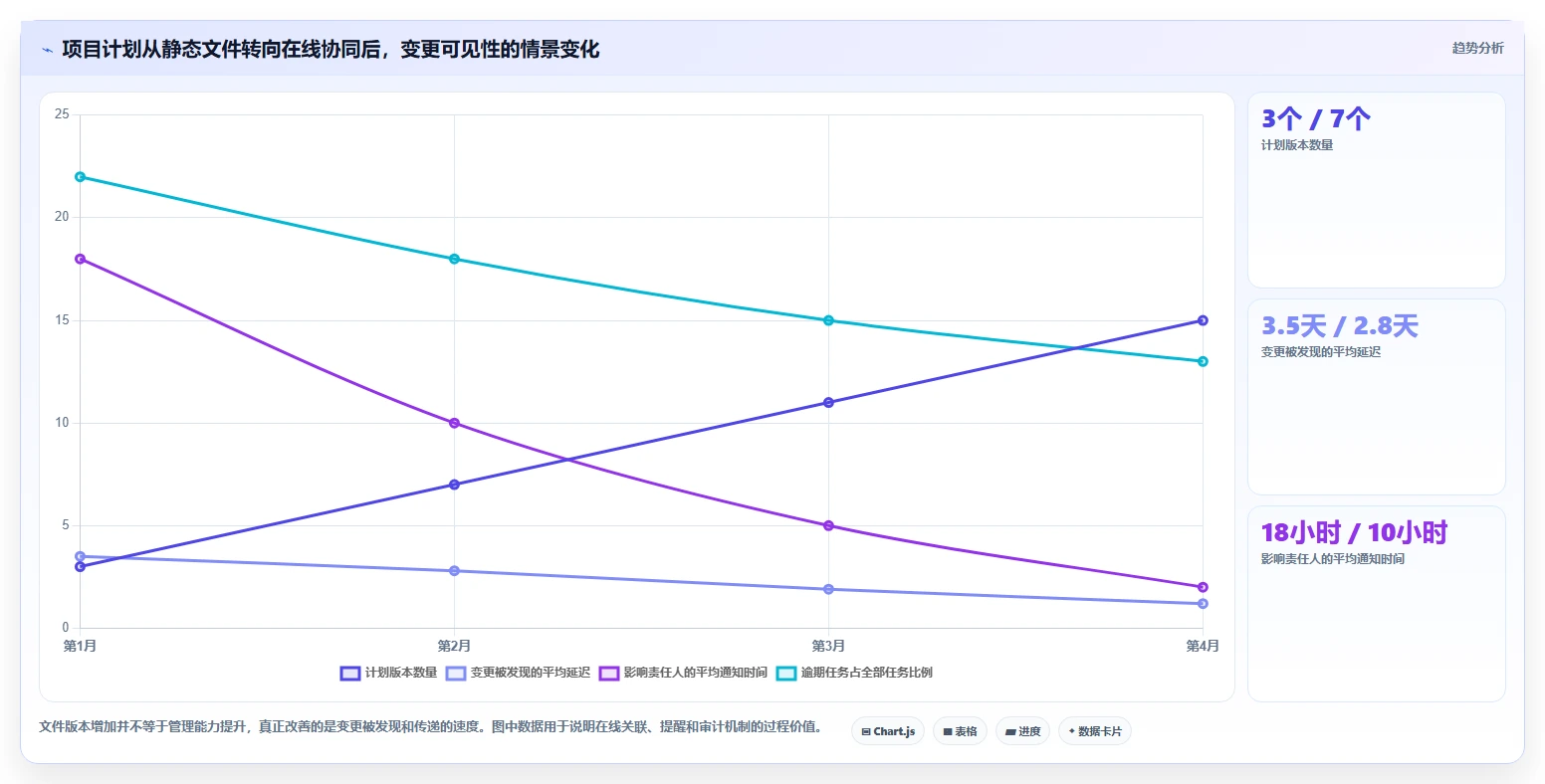Click the 逾期任务 data point at 第4月

coord(1203,361)
